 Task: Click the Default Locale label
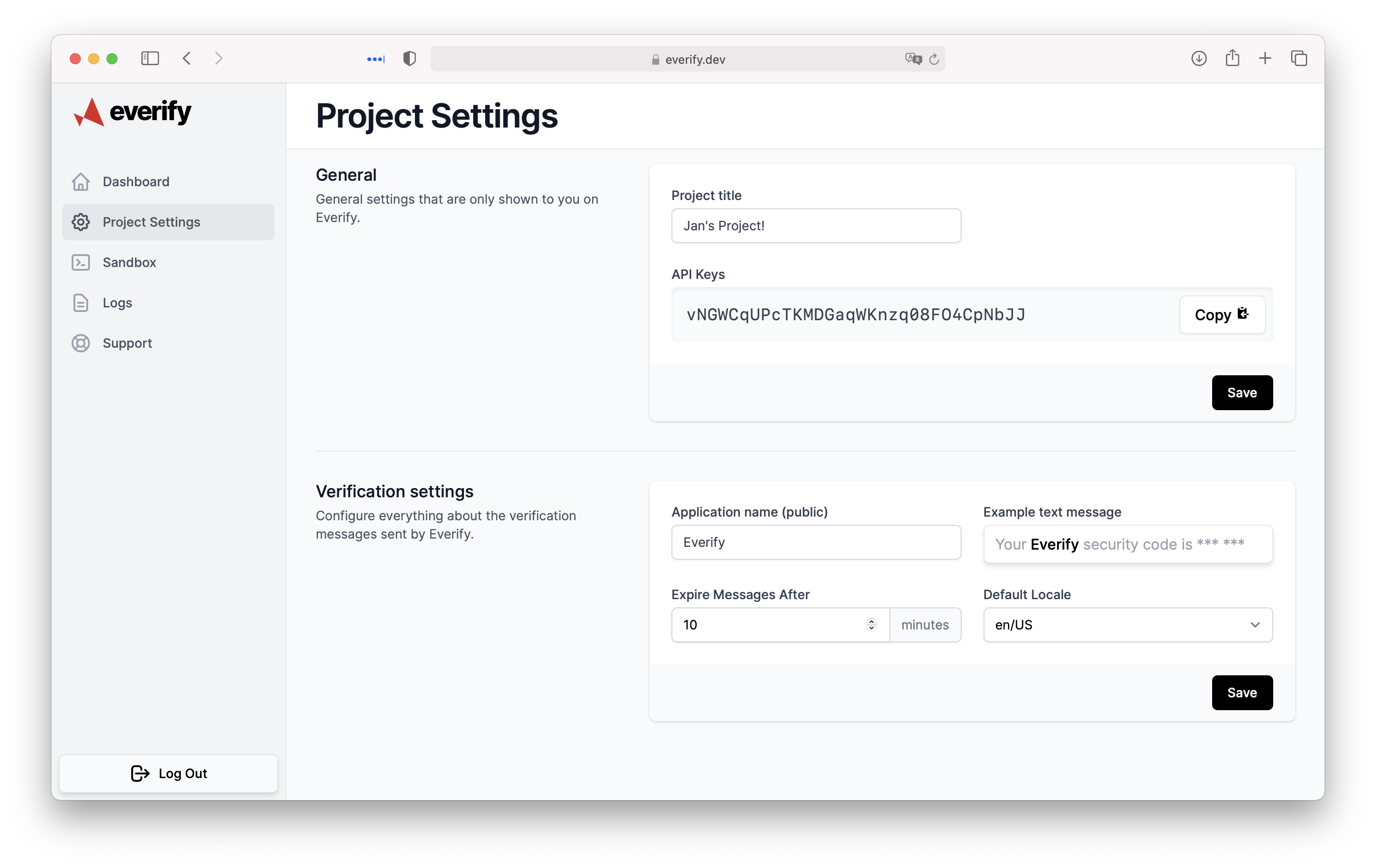(x=1027, y=595)
